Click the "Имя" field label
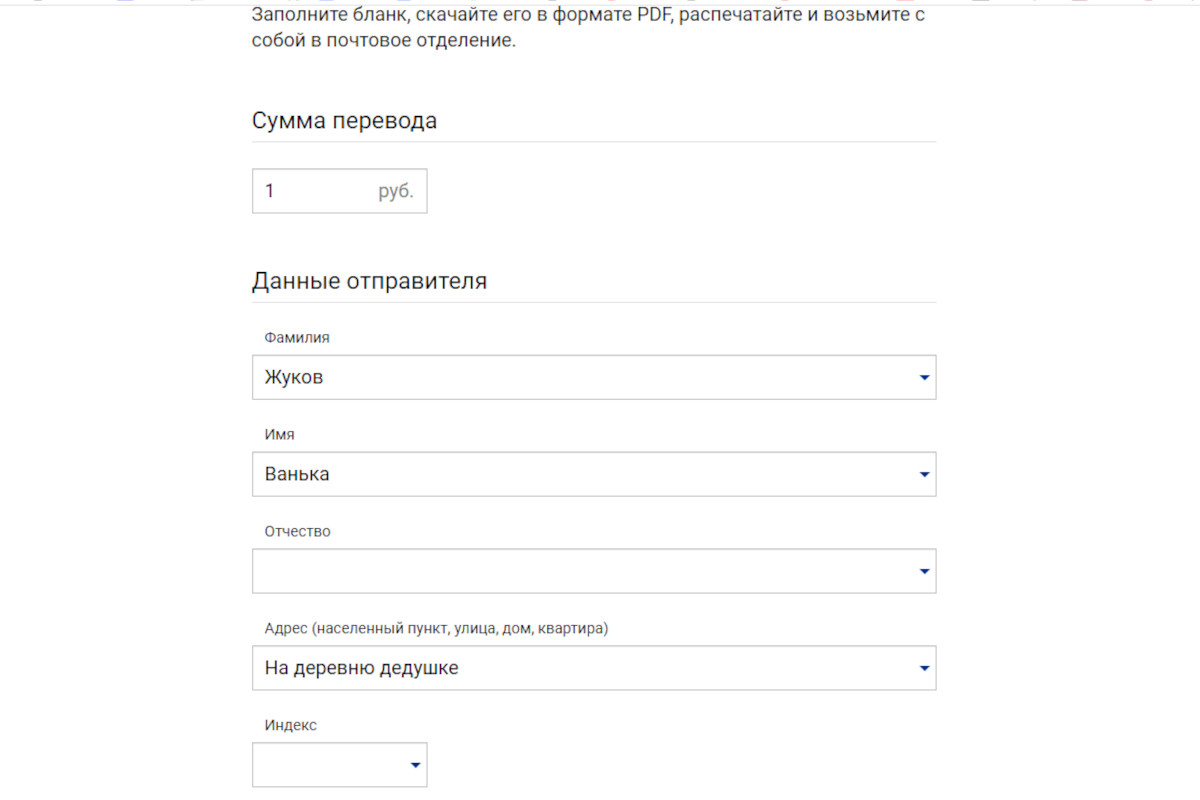1200x800 pixels. 280,435
